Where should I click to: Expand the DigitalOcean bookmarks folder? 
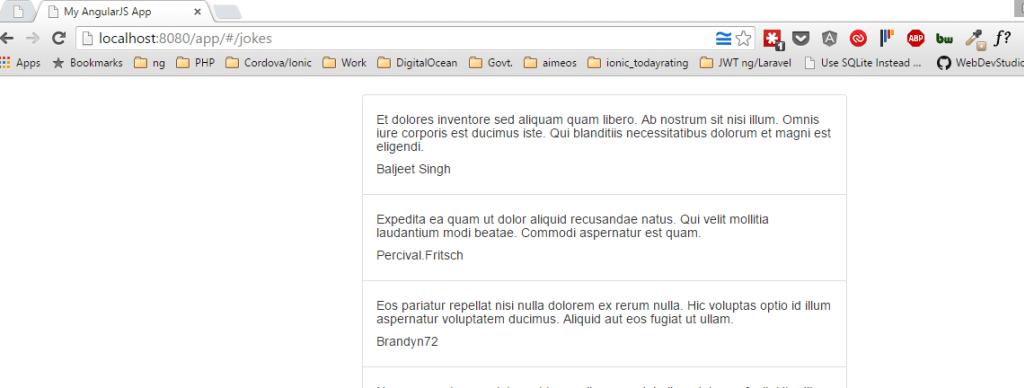tap(417, 63)
